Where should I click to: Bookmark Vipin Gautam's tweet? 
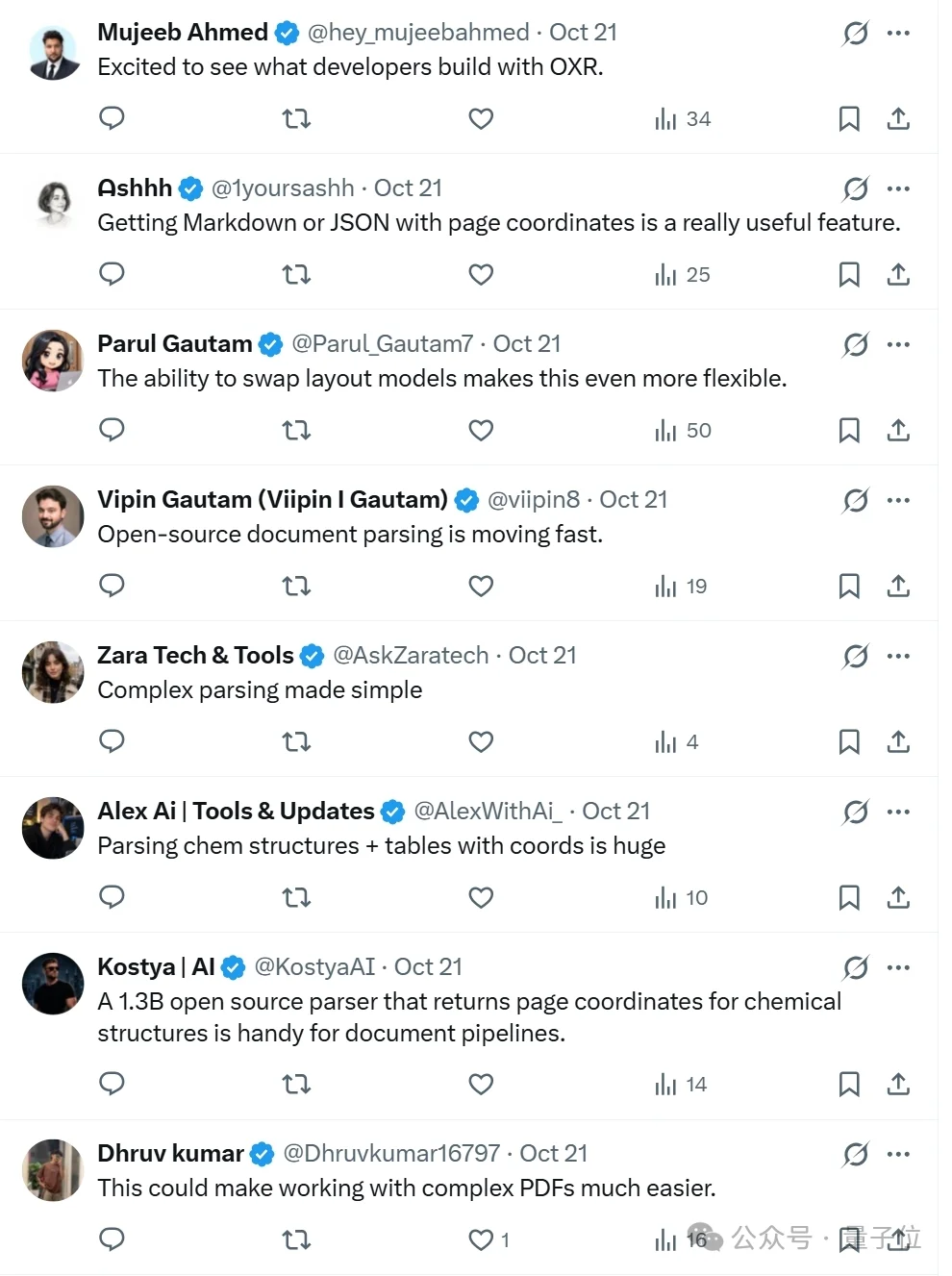pyautogui.click(x=849, y=587)
